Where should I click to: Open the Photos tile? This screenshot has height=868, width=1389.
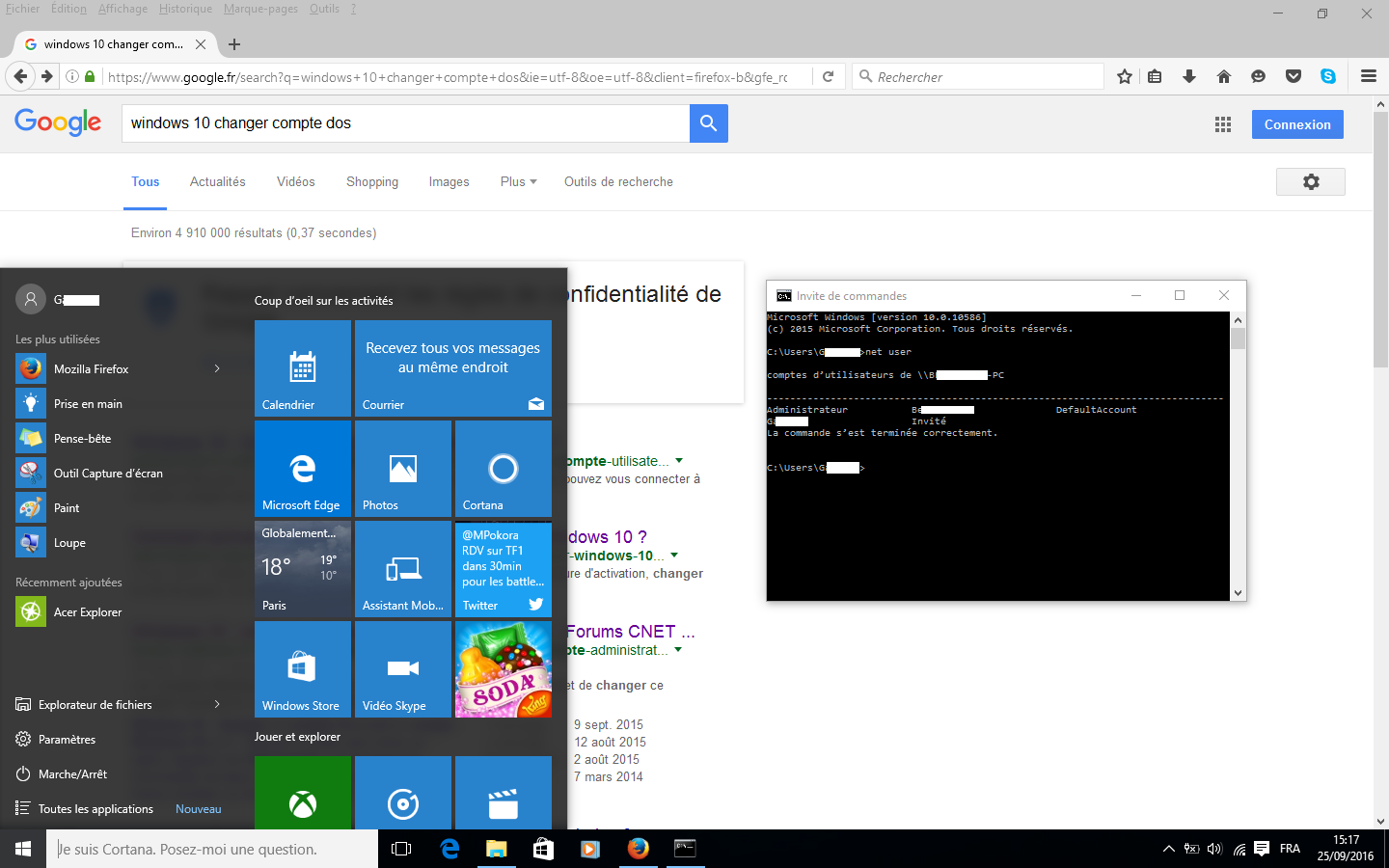[x=403, y=469]
